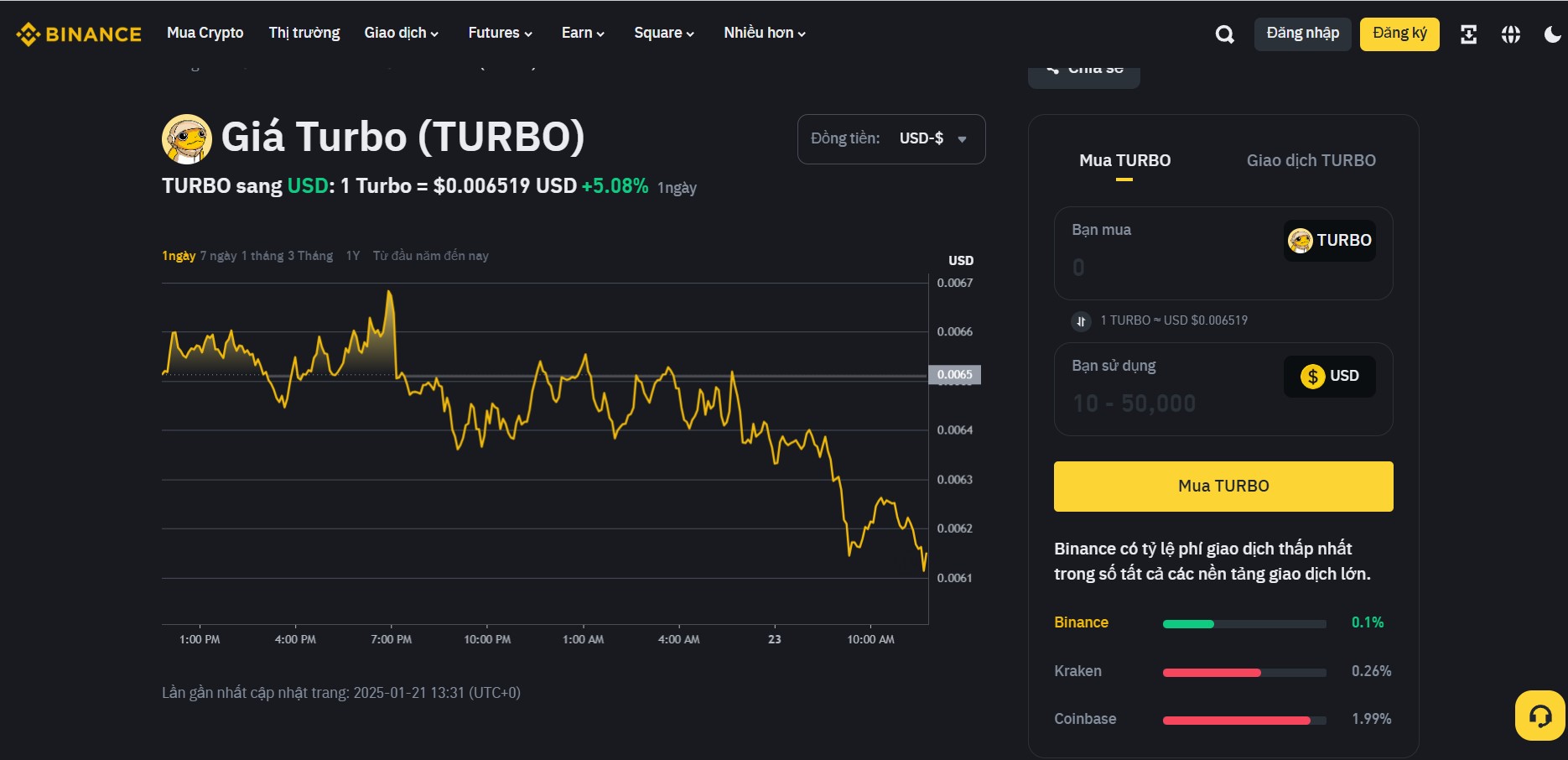Click the 0.0067 axis value
The image size is (1568, 760).
click(955, 283)
